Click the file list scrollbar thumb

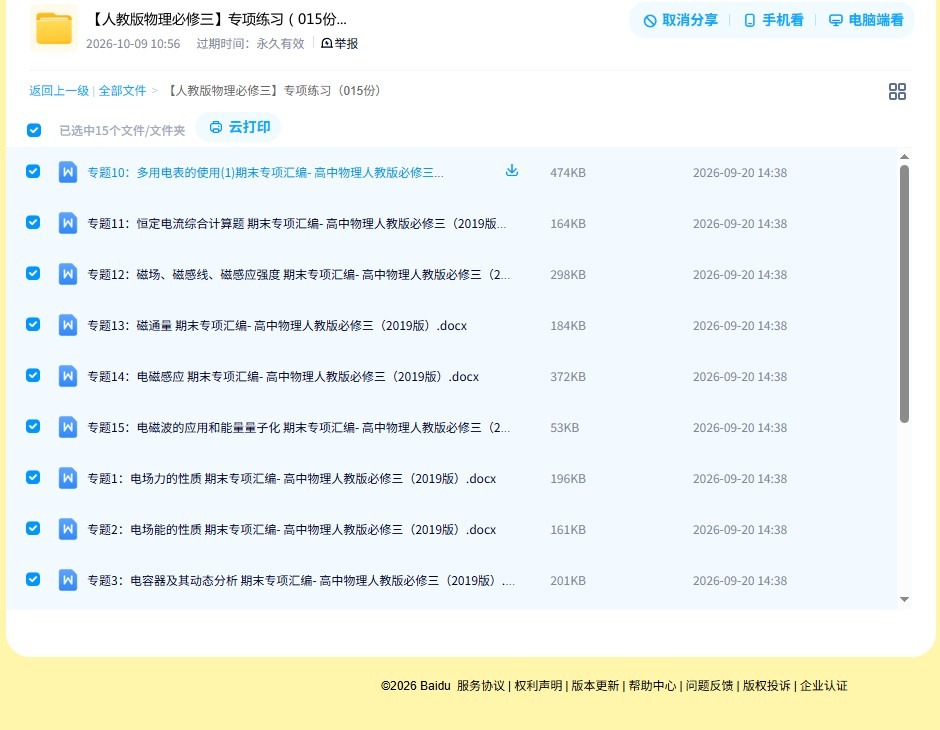click(x=904, y=294)
